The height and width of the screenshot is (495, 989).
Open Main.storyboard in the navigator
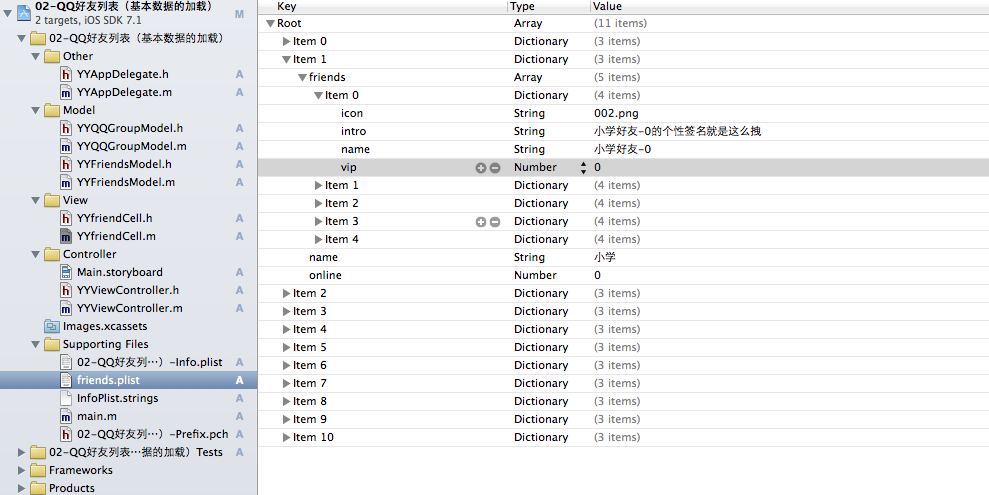pyautogui.click(x=119, y=272)
